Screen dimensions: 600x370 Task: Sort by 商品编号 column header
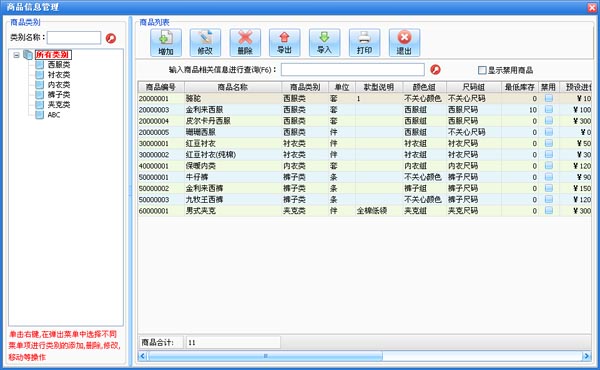(161, 87)
